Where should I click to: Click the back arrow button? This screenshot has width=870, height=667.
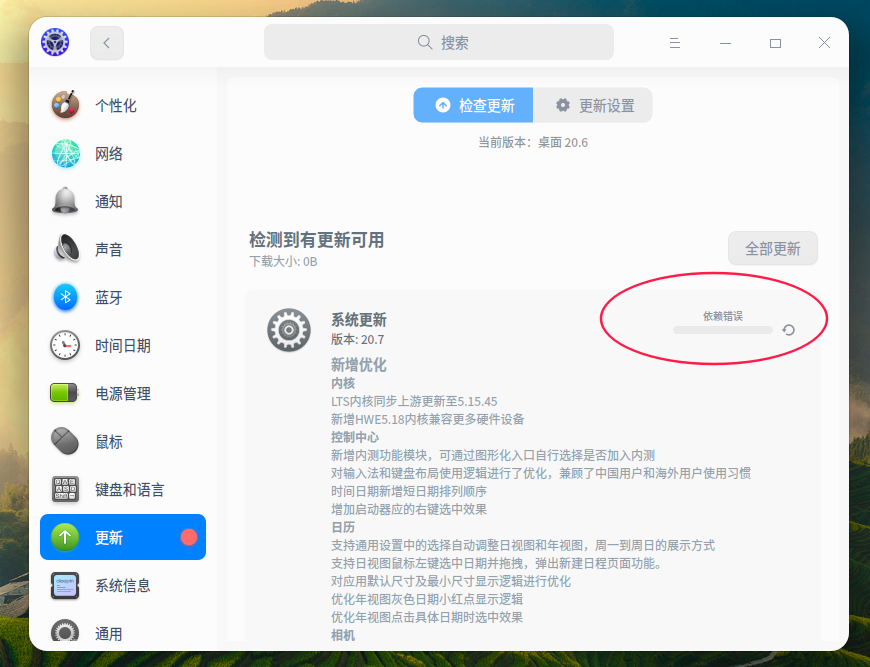(106, 42)
